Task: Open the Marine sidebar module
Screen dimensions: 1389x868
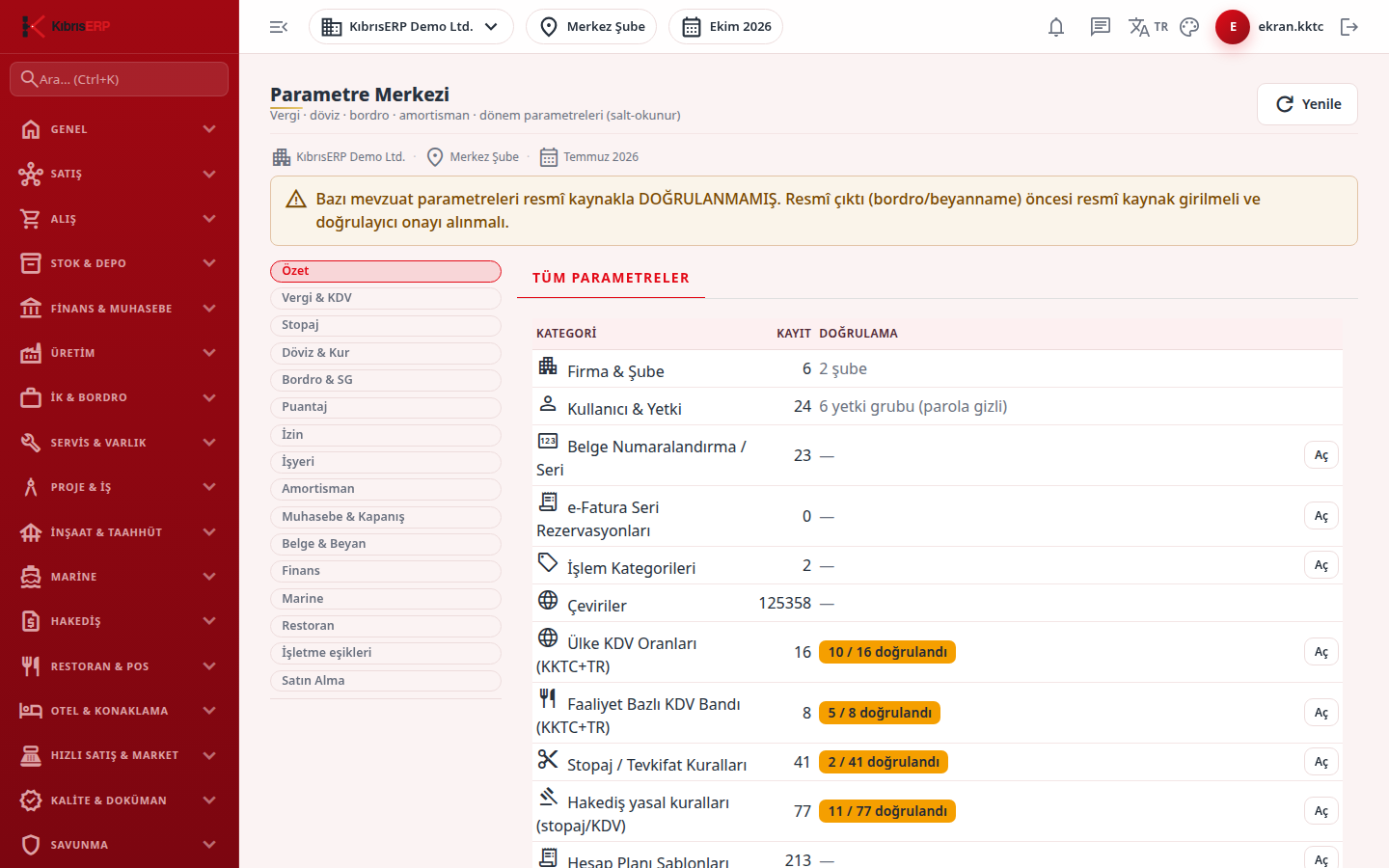Action: click(x=119, y=577)
